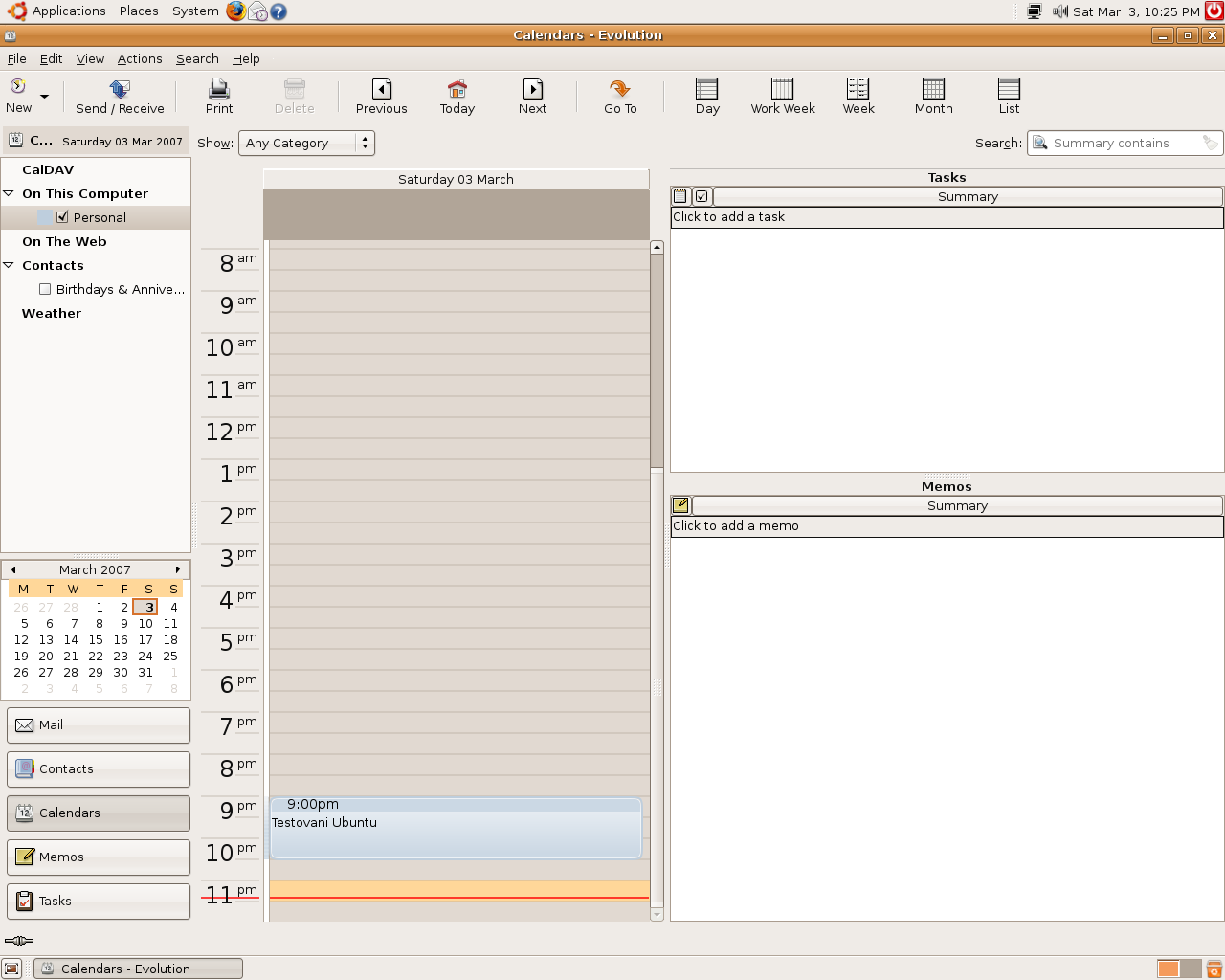
Task: Switch to the Memos component
Action: 99,857
